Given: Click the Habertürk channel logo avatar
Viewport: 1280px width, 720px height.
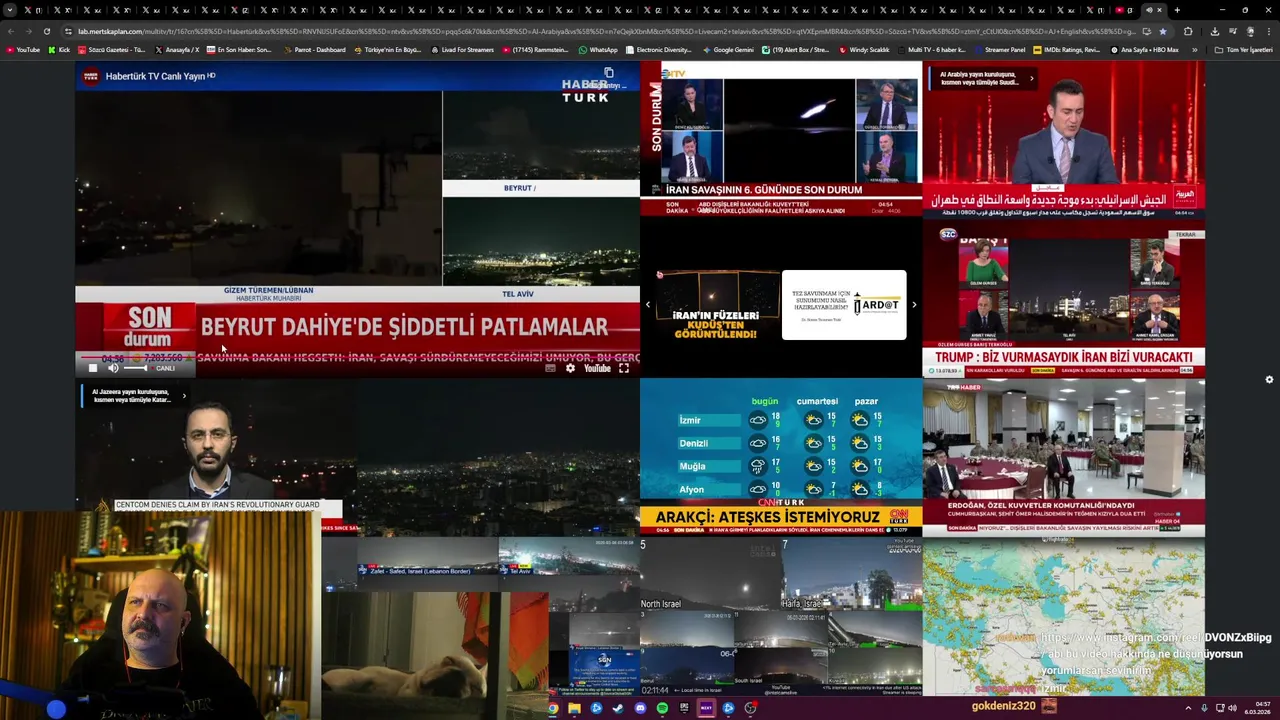Looking at the screenshot, I should click(91, 76).
